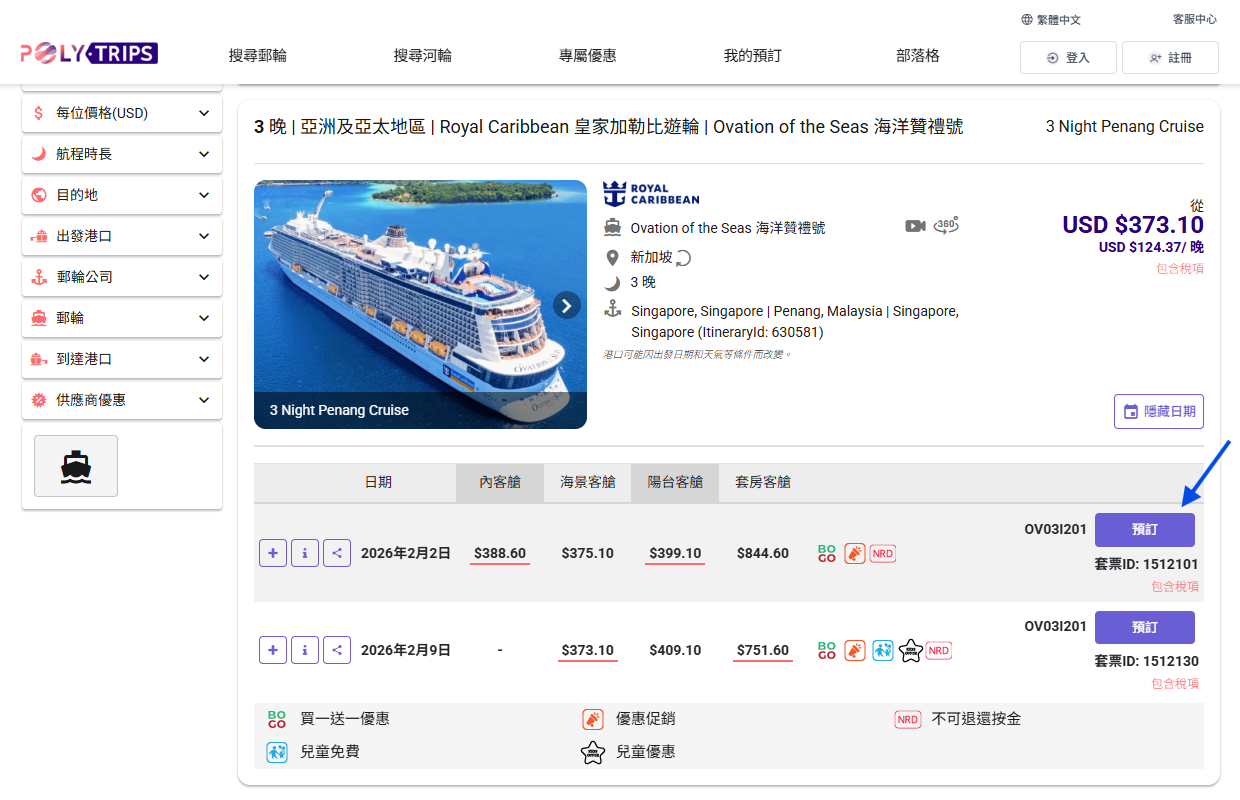Click 預訂 for the 2026年2月2日 sailing
Viewport: 1240px width, 800px height.
[x=1144, y=530]
